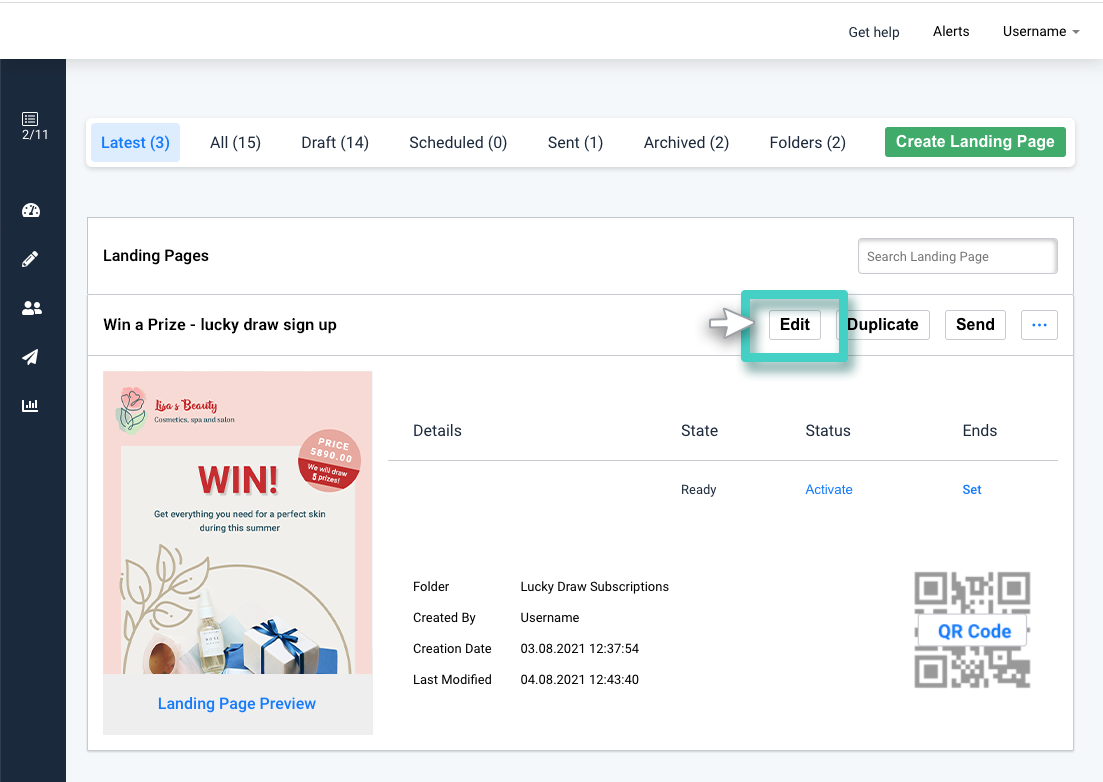
Task: Click the State column header
Action: click(699, 430)
